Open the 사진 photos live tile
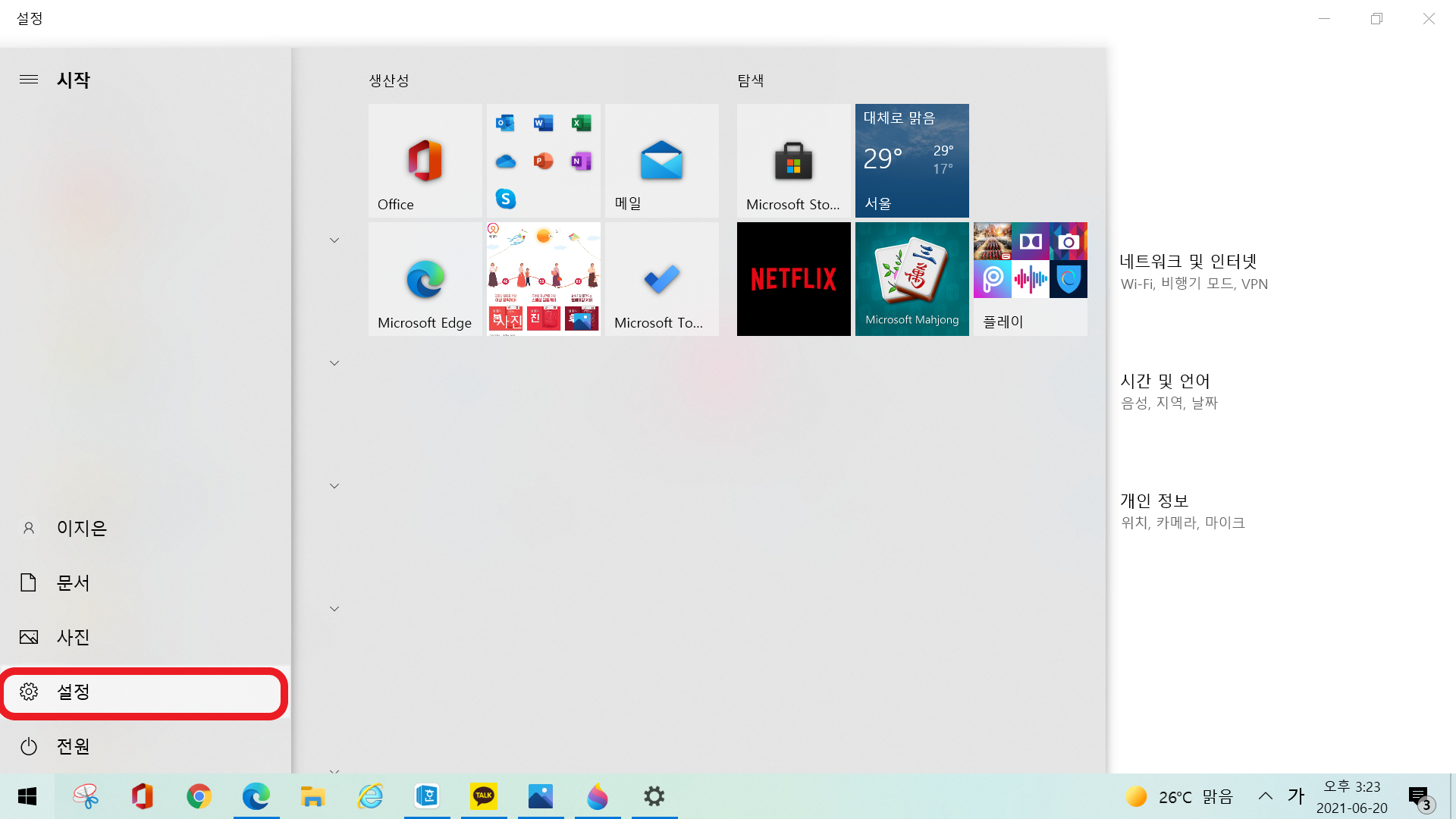Screen dimensions: 1456x819 click(544, 279)
